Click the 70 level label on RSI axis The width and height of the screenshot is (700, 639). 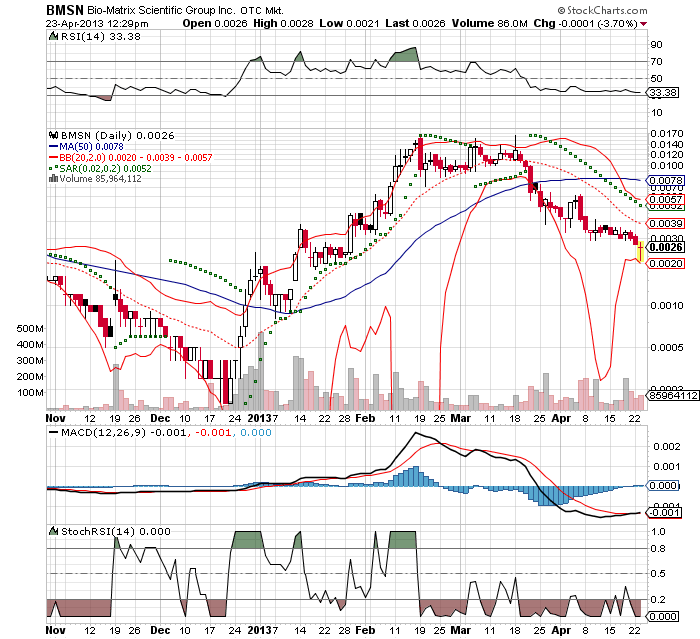(x=657, y=62)
